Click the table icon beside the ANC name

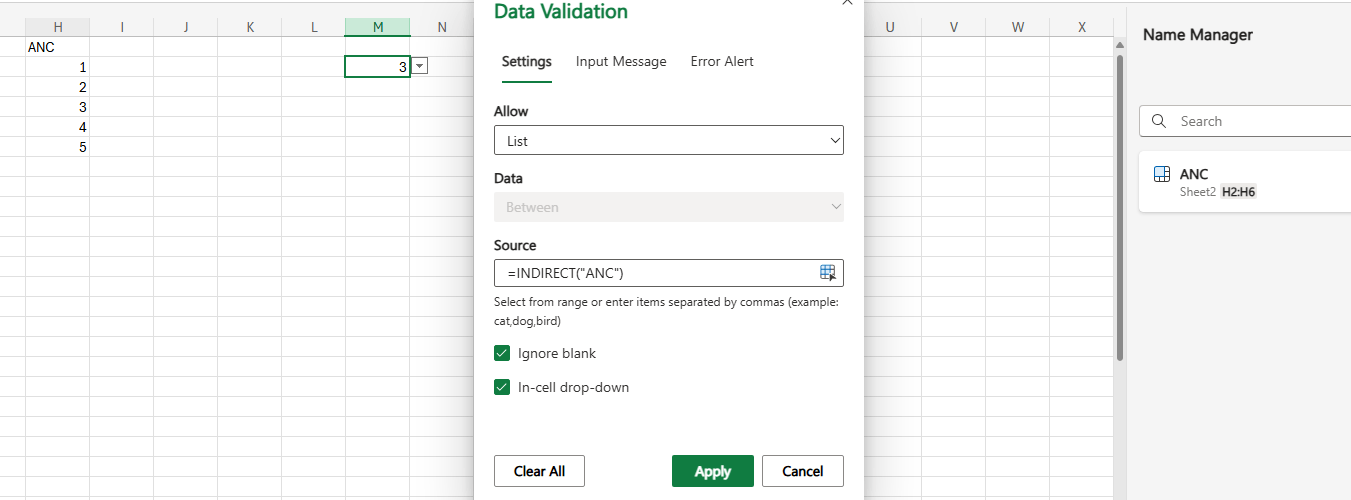click(x=1162, y=174)
